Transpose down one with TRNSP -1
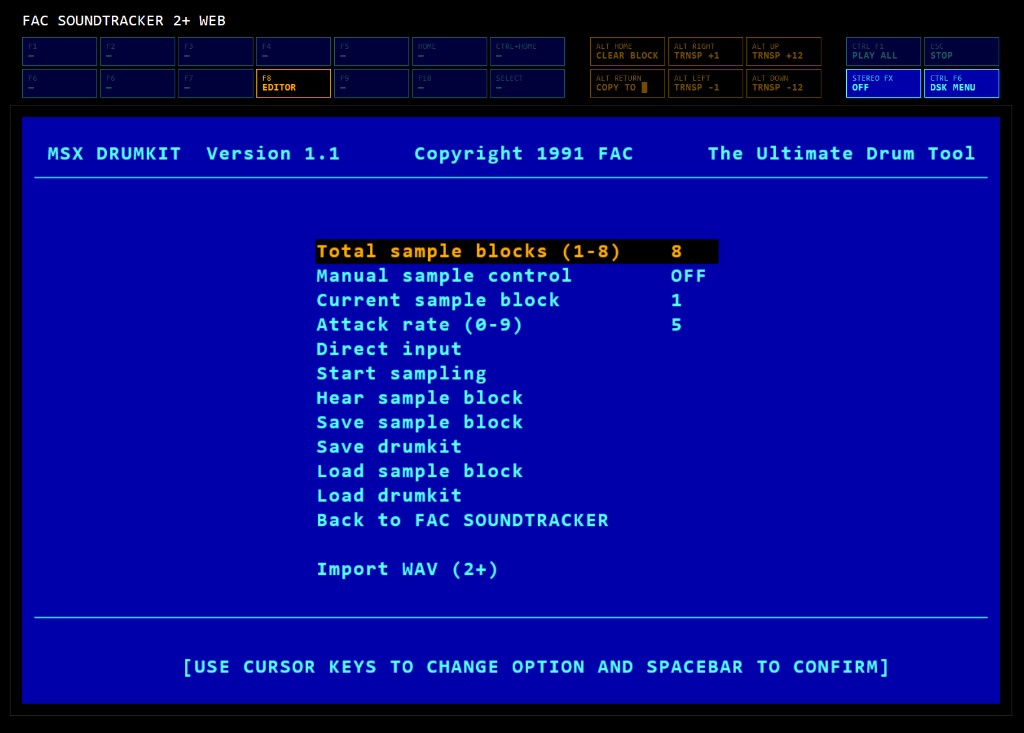The width and height of the screenshot is (1024, 733). click(705, 83)
